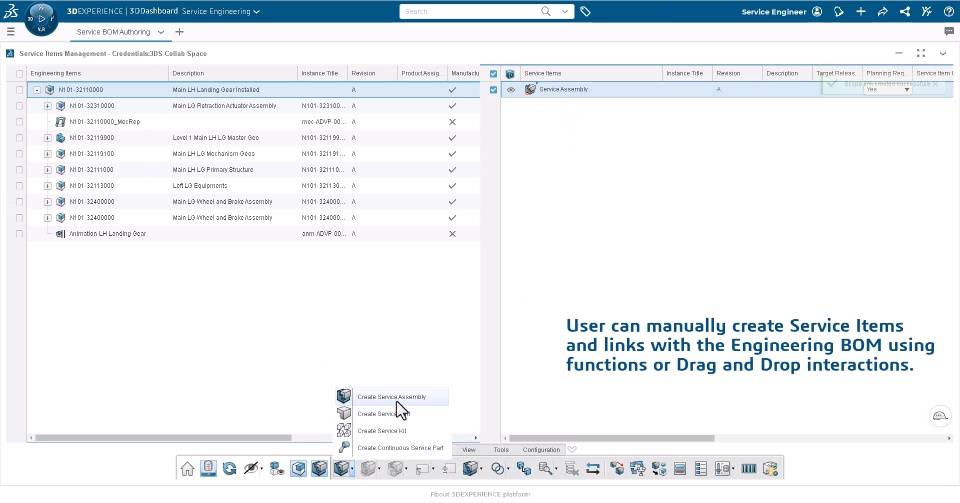Click the barcode icon in the bottom toolbar
The width and height of the screenshot is (960, 503).
click(749, 469)
